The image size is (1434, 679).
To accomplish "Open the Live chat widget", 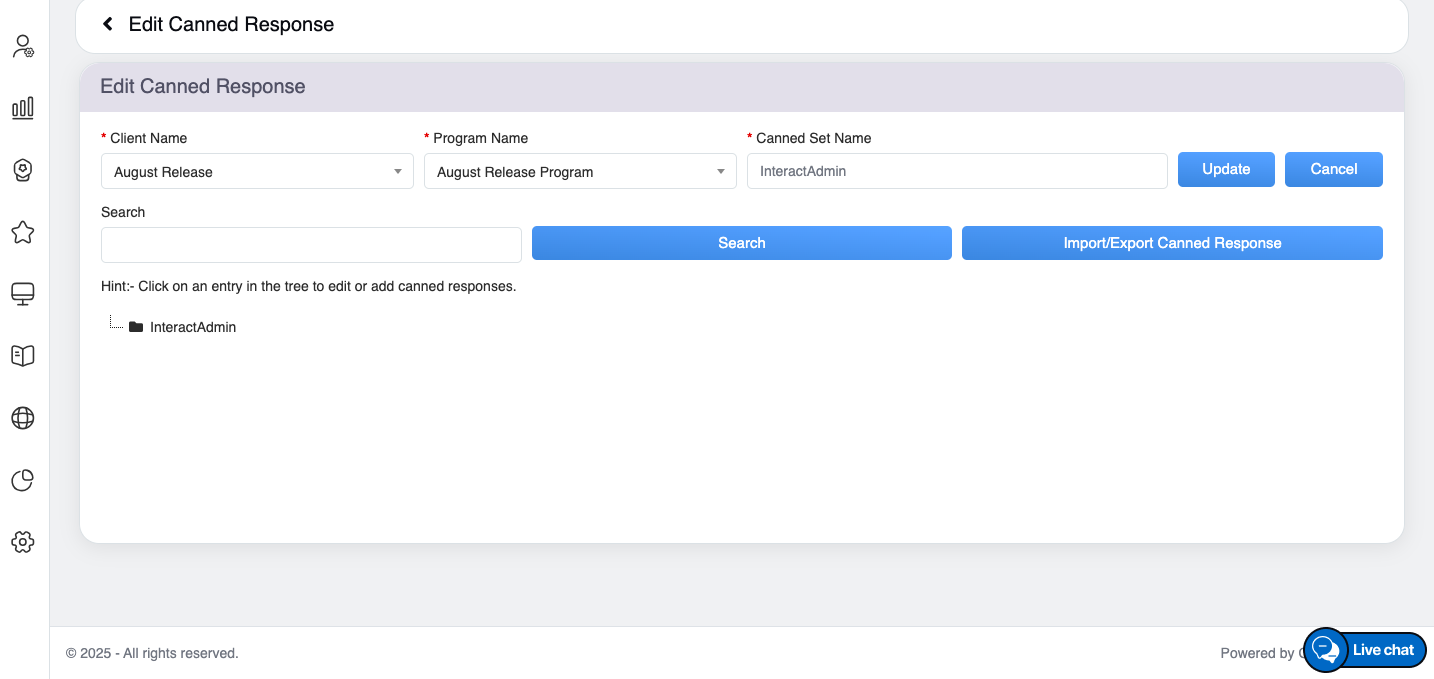I will coord(1366,650).
